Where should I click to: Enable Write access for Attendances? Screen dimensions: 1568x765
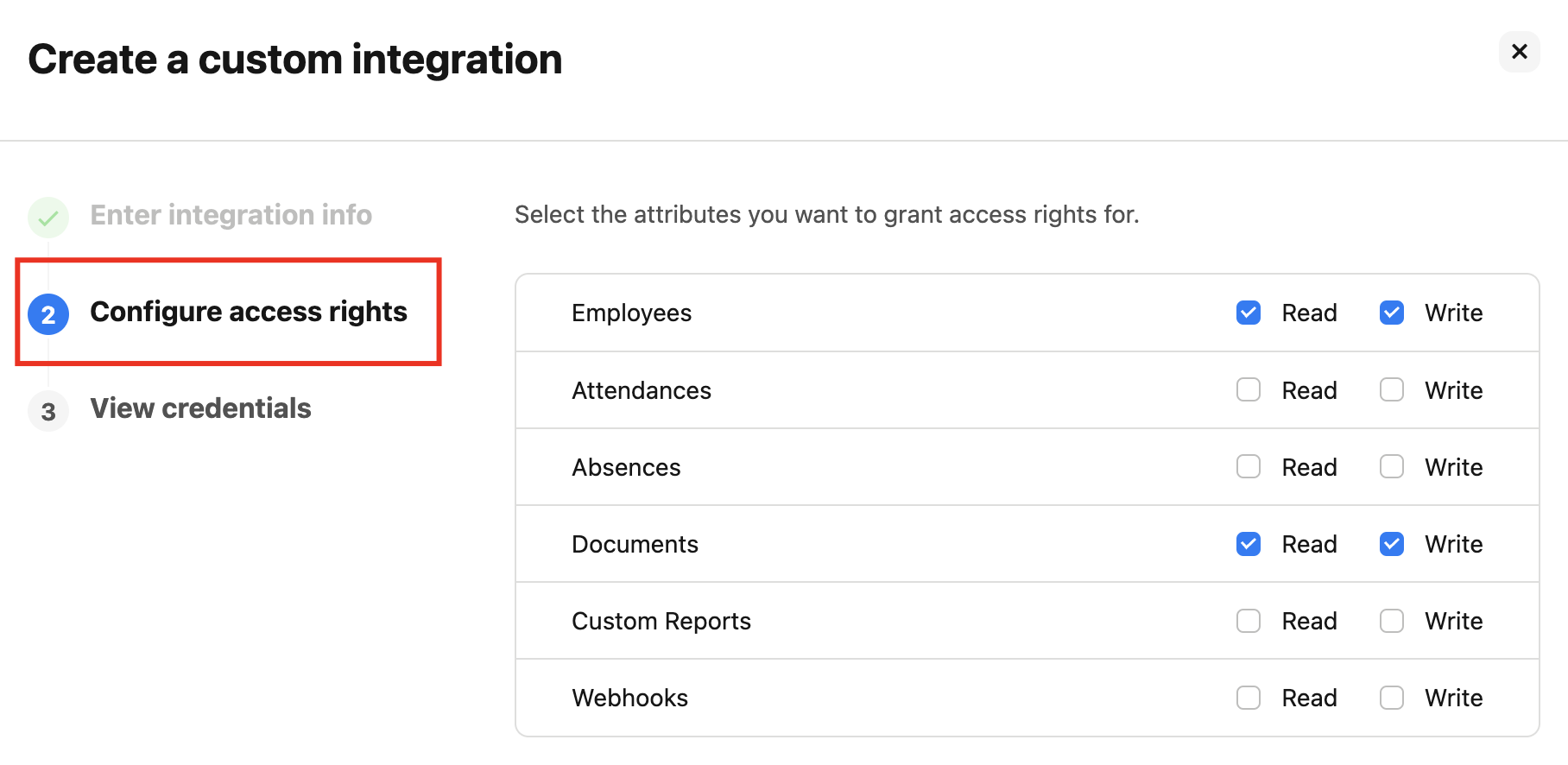(1391, 389)
